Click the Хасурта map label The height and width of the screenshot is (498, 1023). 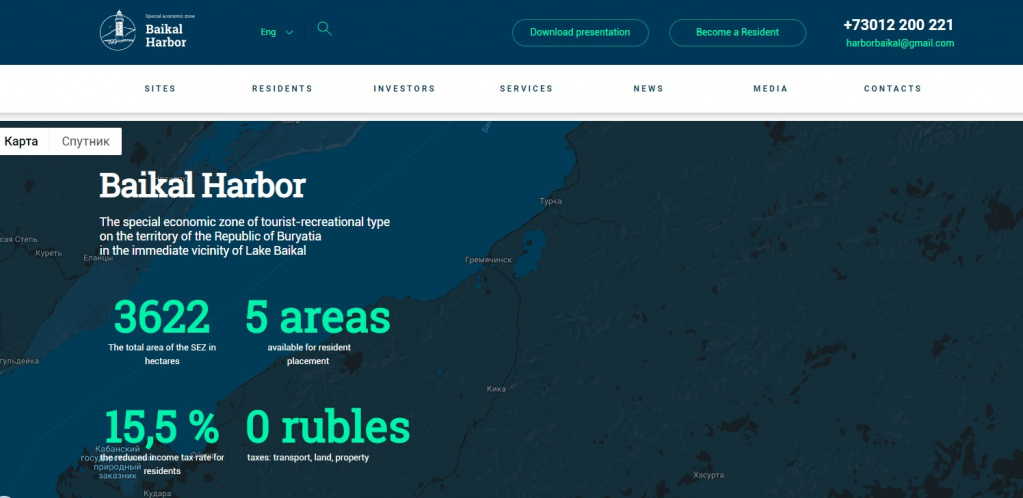pyautogui.click(x=709, y=475)
